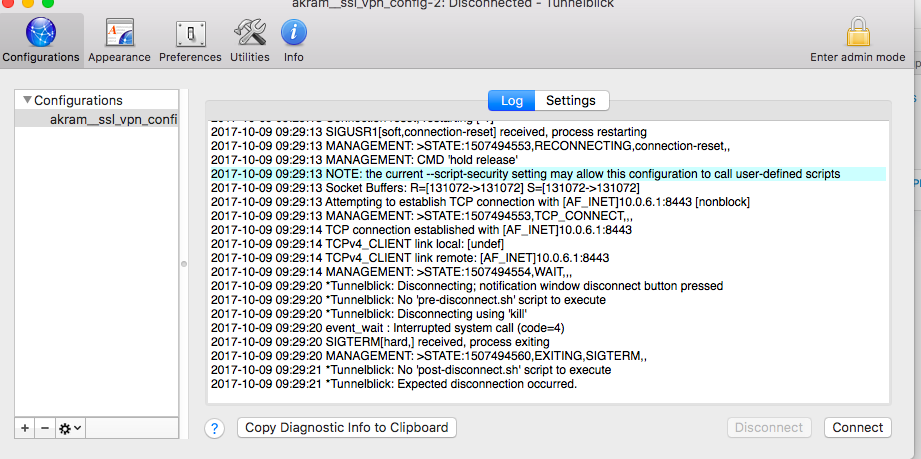
Task: Click the Socket Buffers log line
Action: (425, 188)
